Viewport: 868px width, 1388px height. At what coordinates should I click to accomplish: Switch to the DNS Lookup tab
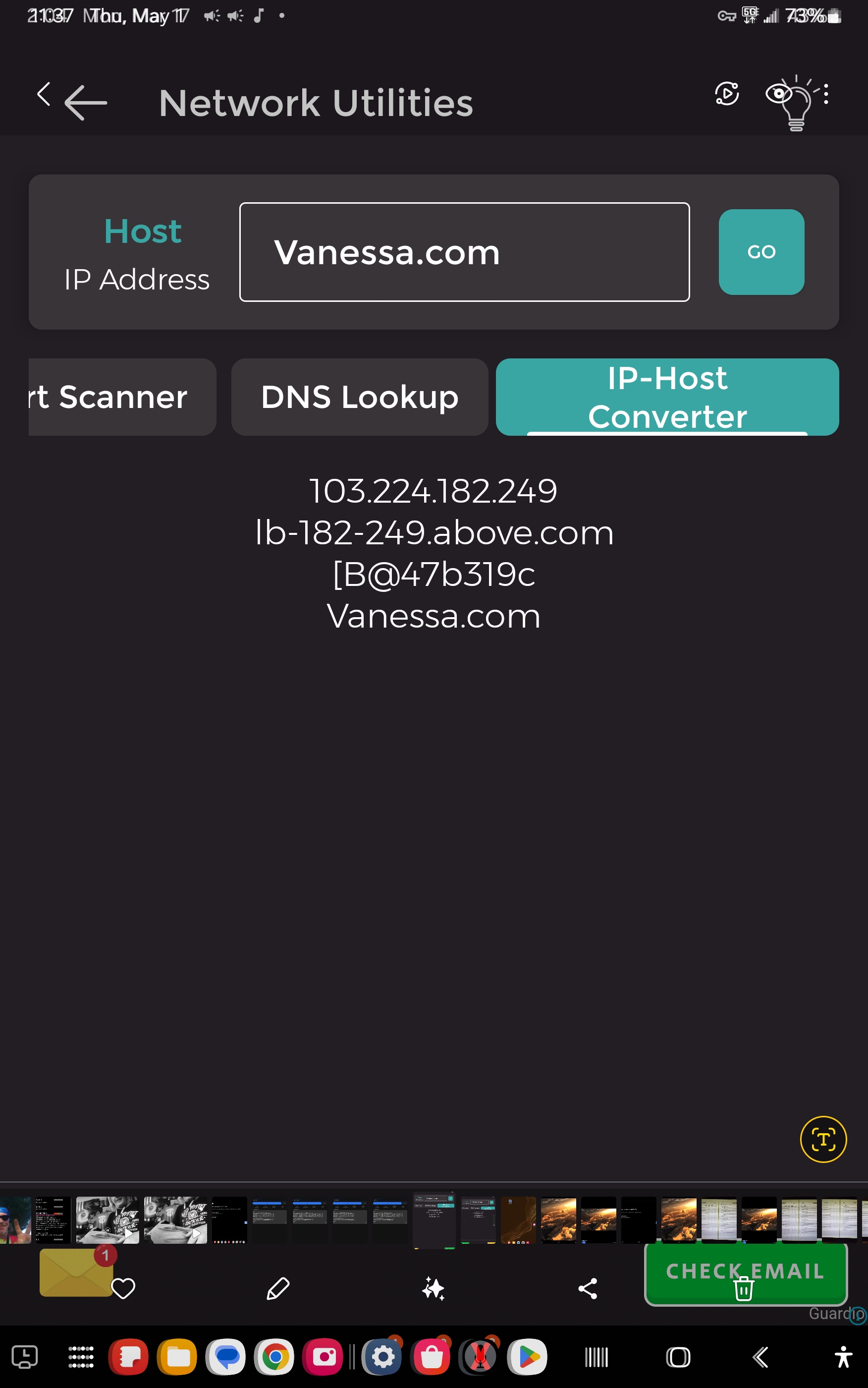[359, 397]
